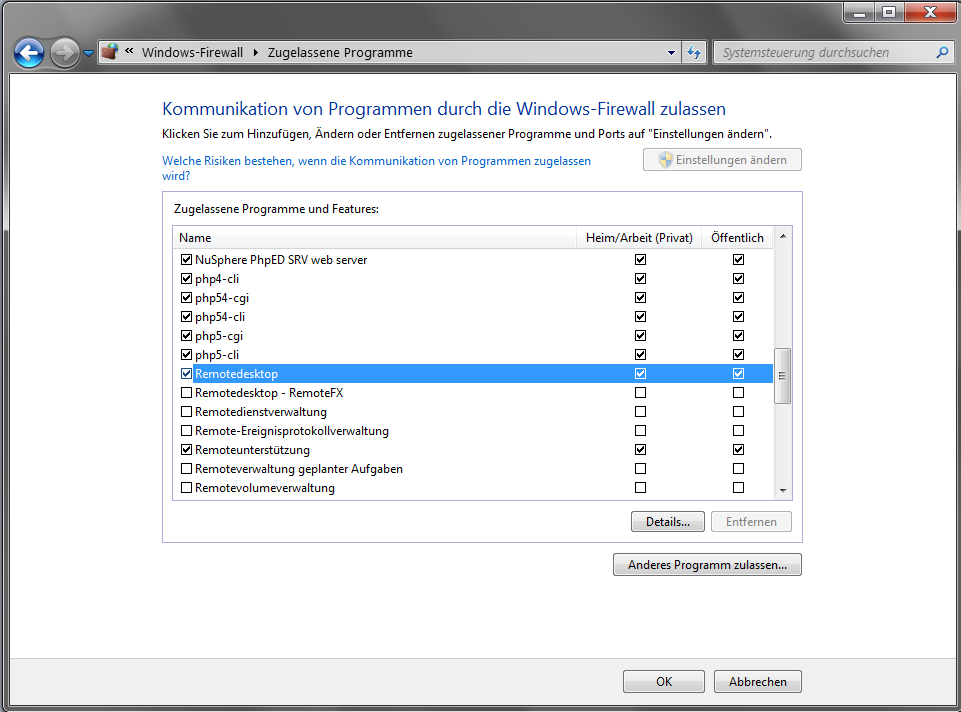Expand the address bar history dropdown
Screen dimensions: 961x712
[x=671, y=53]
